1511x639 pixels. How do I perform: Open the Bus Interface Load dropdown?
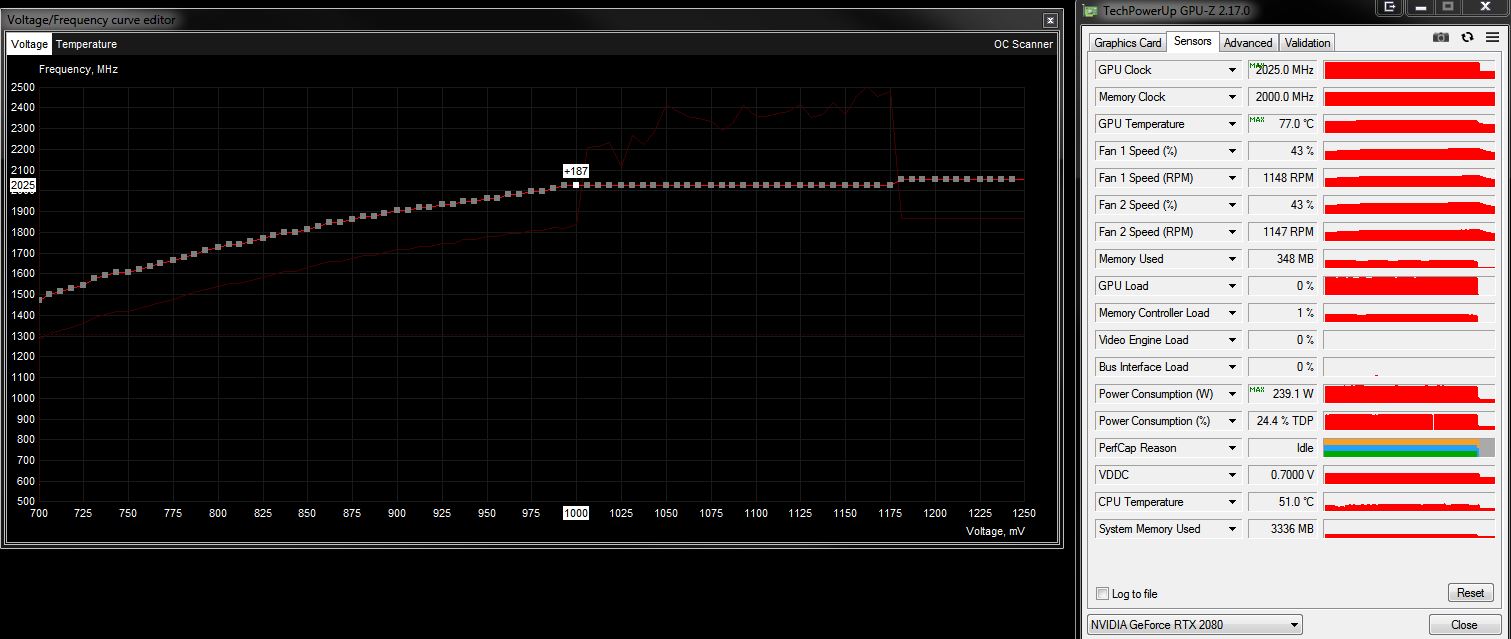tap(1233, 367)
